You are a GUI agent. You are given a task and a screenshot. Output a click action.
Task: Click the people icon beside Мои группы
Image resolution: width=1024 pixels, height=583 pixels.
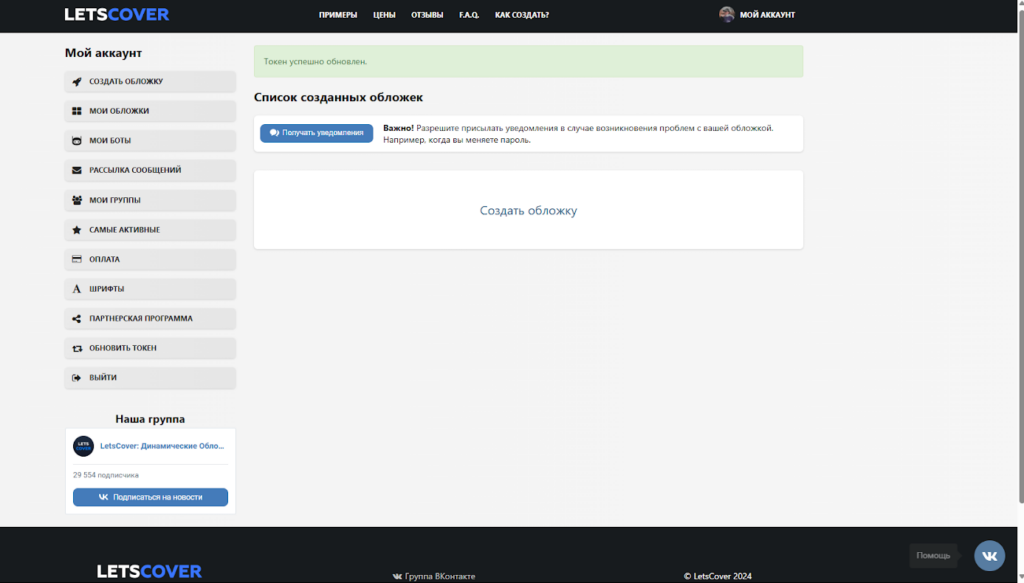(x=76, y=200)
